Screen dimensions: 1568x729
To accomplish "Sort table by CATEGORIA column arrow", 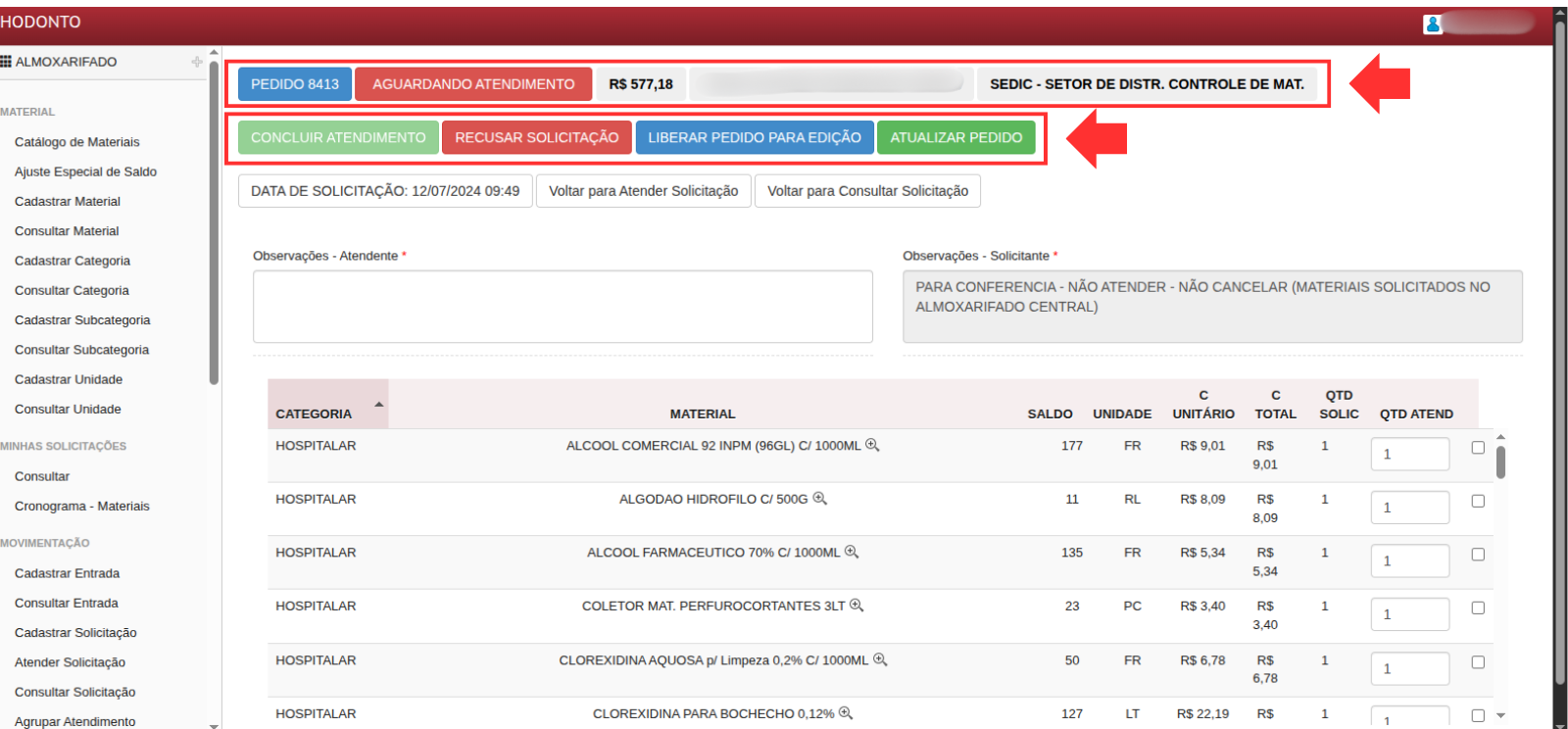I will pos(378,405).
